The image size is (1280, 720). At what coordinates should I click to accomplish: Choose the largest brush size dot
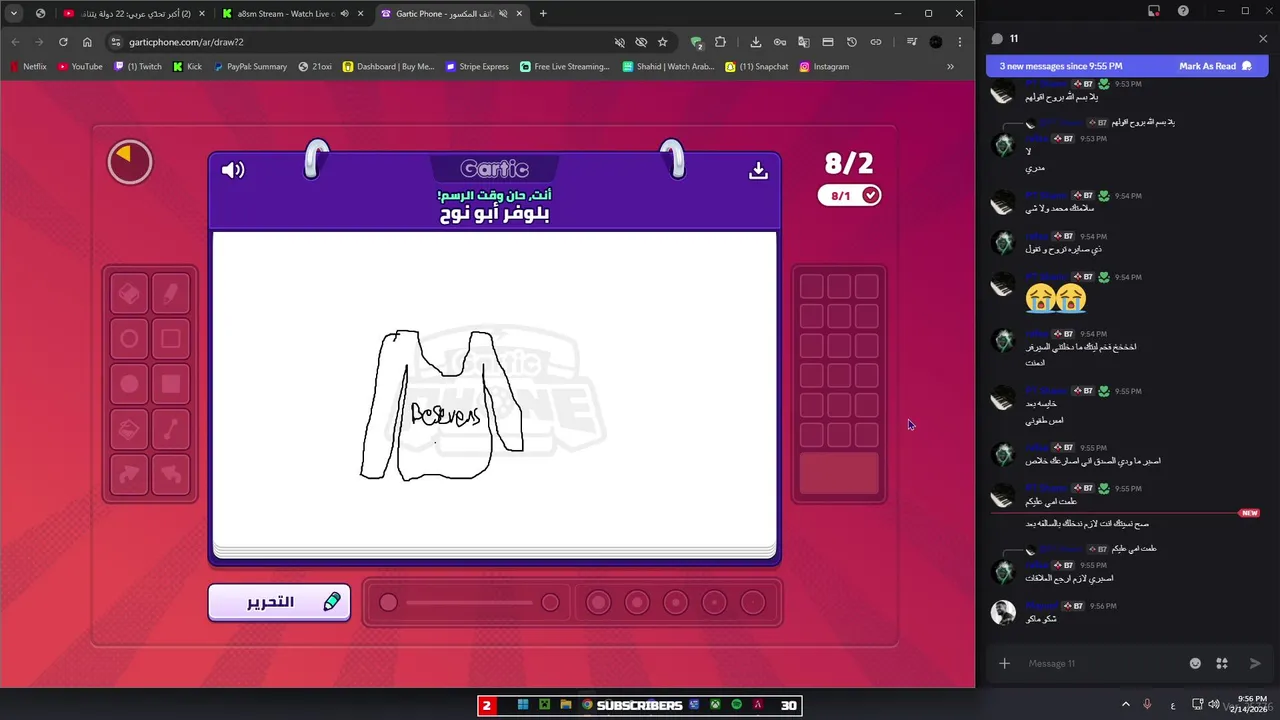598,602
